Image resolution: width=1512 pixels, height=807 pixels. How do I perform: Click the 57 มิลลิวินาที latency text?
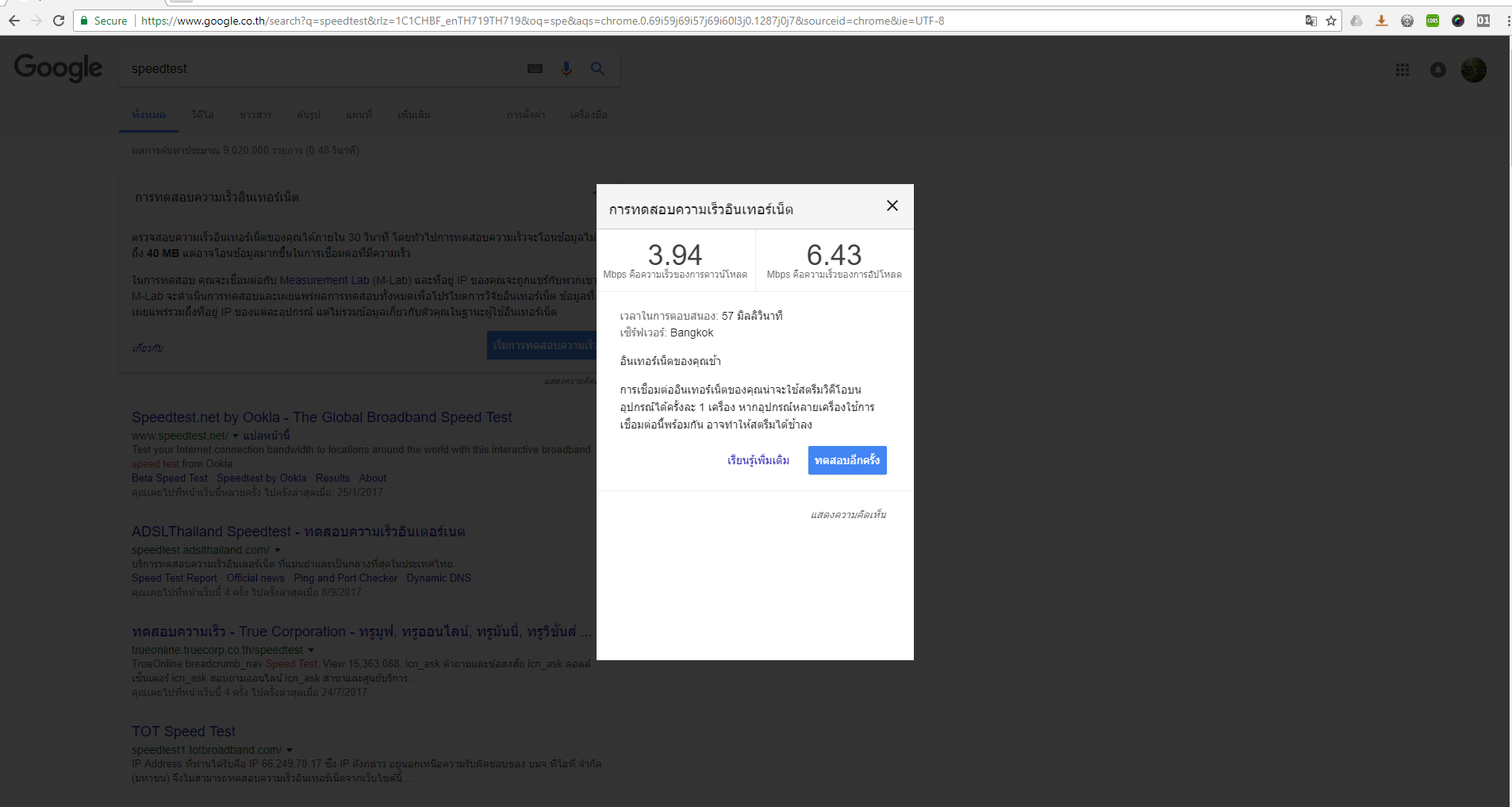(752, 316)
